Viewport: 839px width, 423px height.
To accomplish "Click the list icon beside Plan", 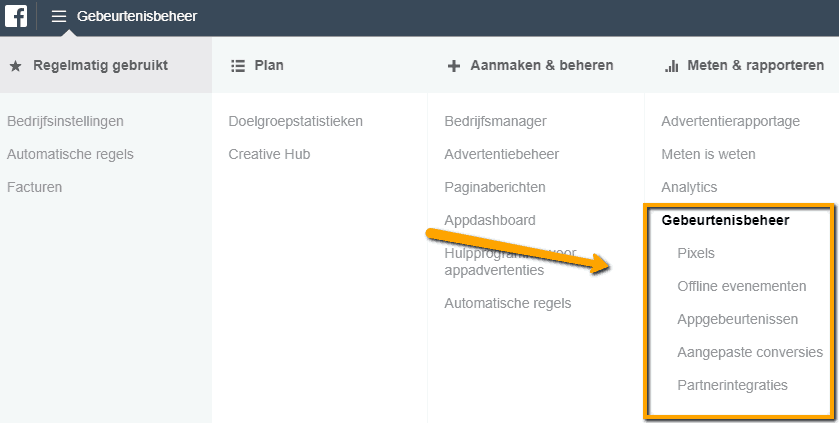I will (x=238, y=66).
